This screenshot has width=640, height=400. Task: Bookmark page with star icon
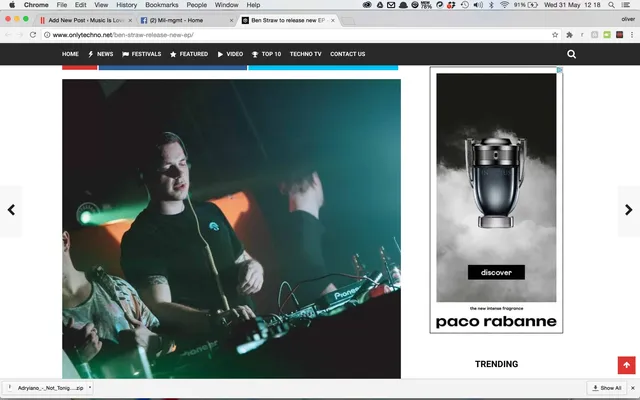click(x=555, y=35)
